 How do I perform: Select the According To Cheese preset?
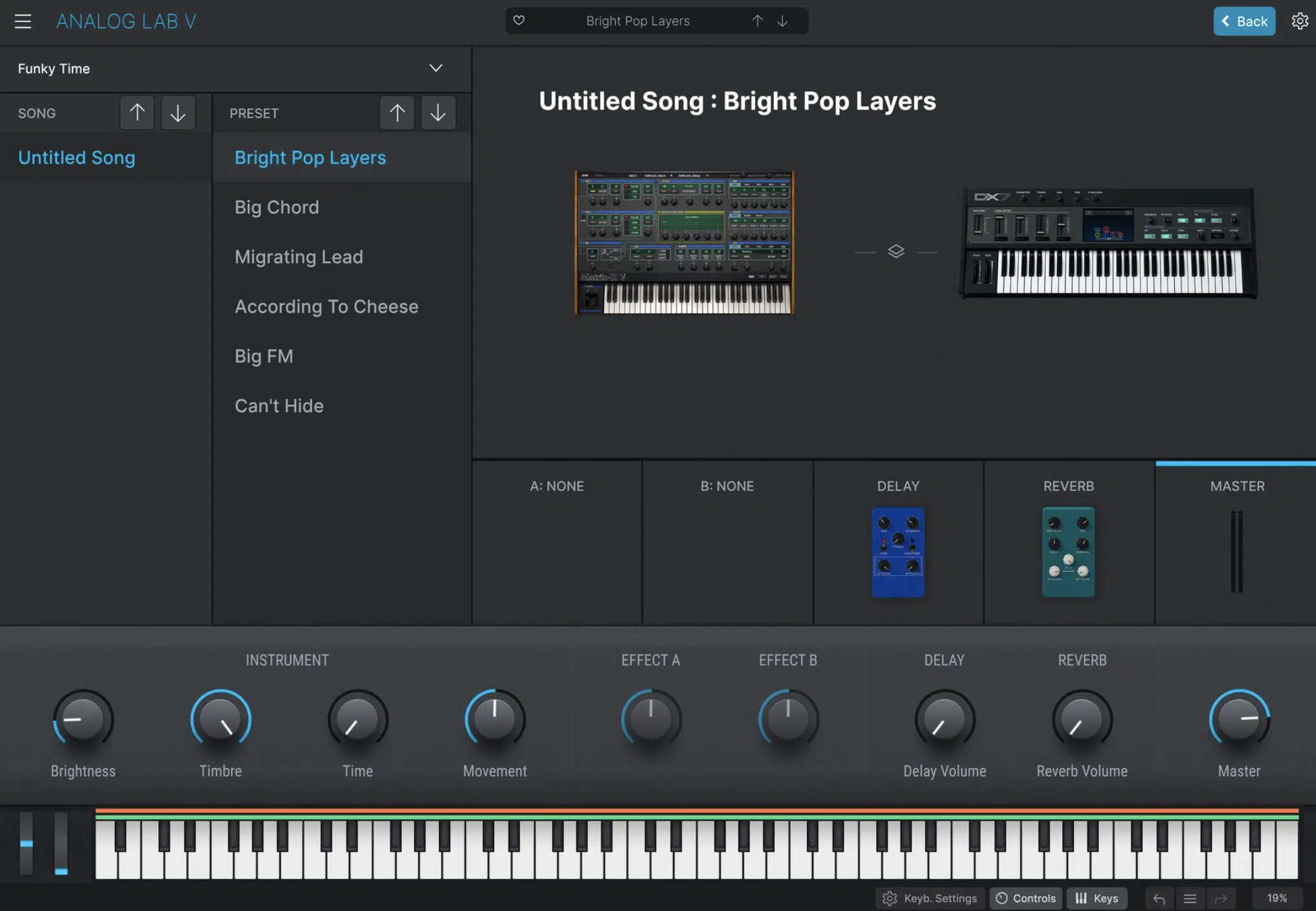342,306
